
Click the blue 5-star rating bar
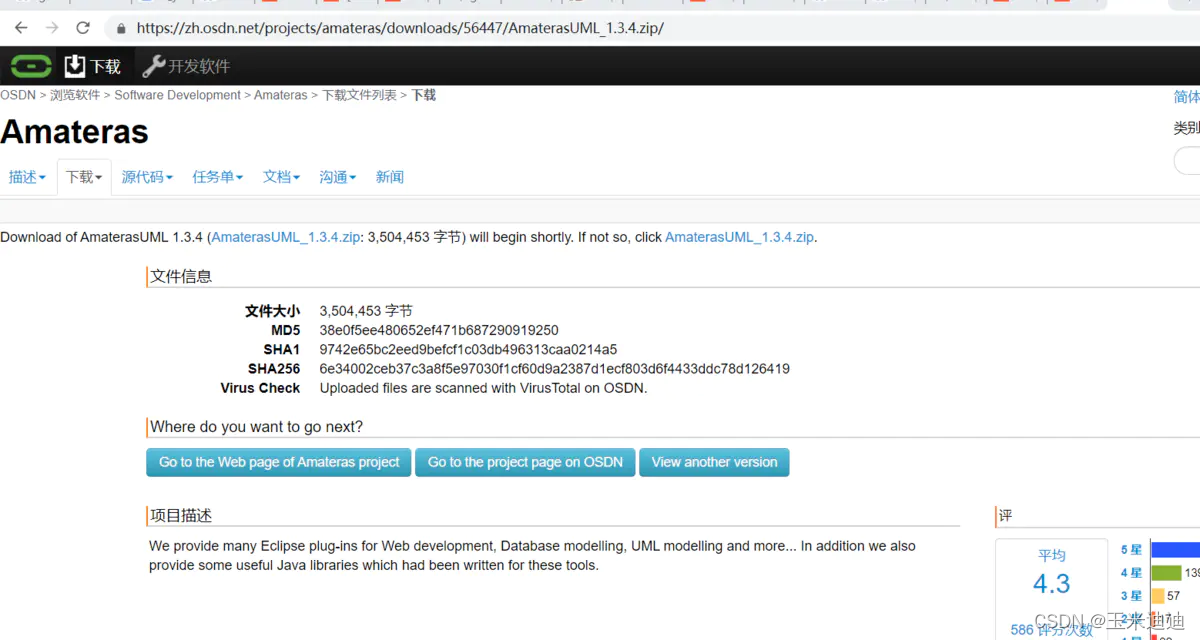point(1175,550)
